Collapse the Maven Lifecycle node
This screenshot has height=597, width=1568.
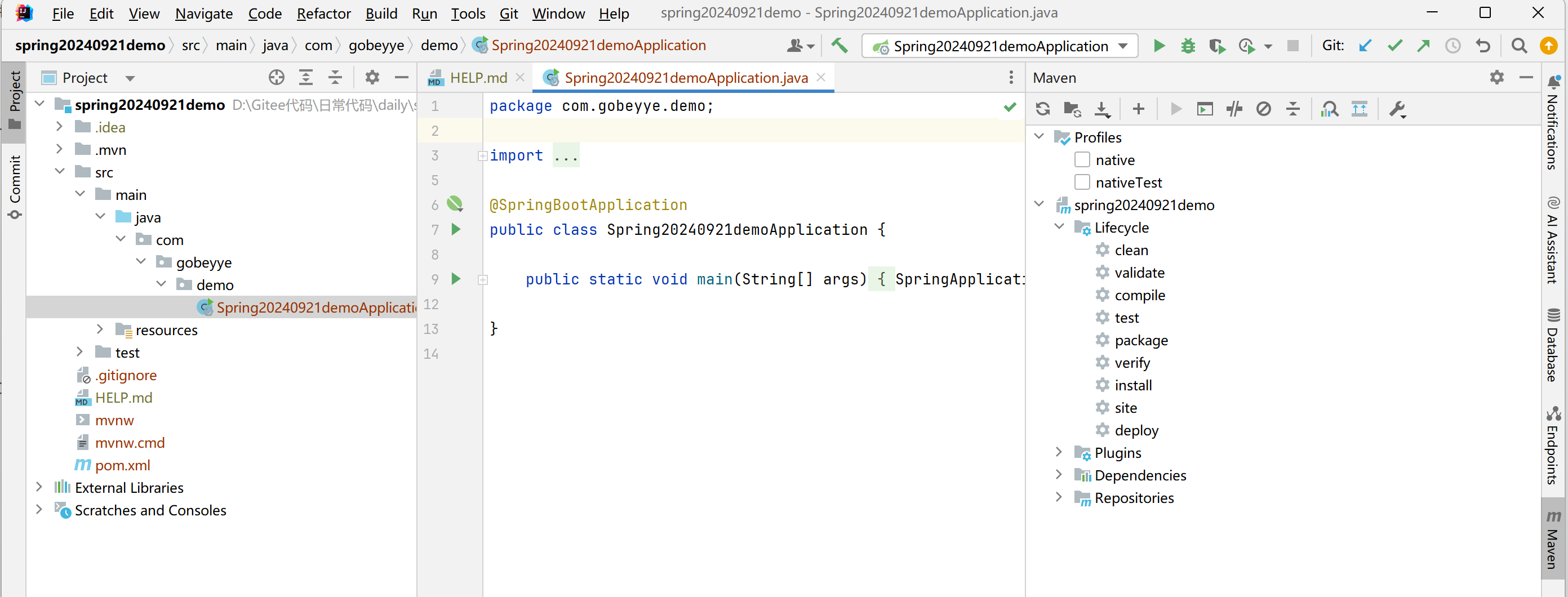click(1059, 227)
